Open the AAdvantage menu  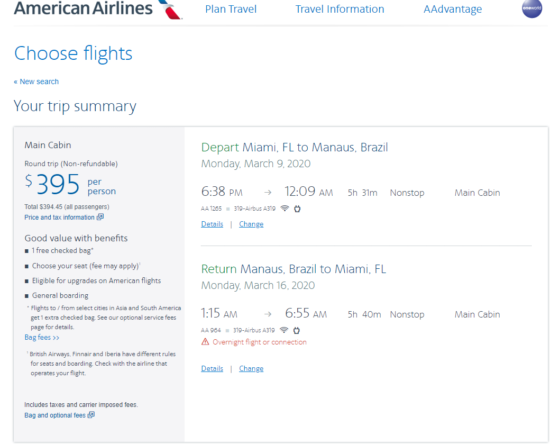[x=452, y=9]
